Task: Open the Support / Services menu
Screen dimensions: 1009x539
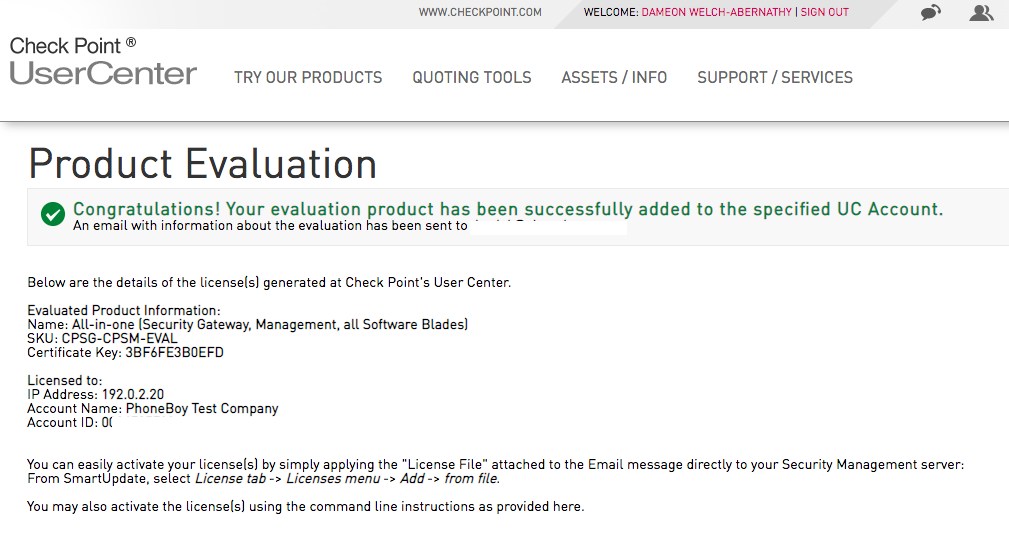Action: (775, 77)
